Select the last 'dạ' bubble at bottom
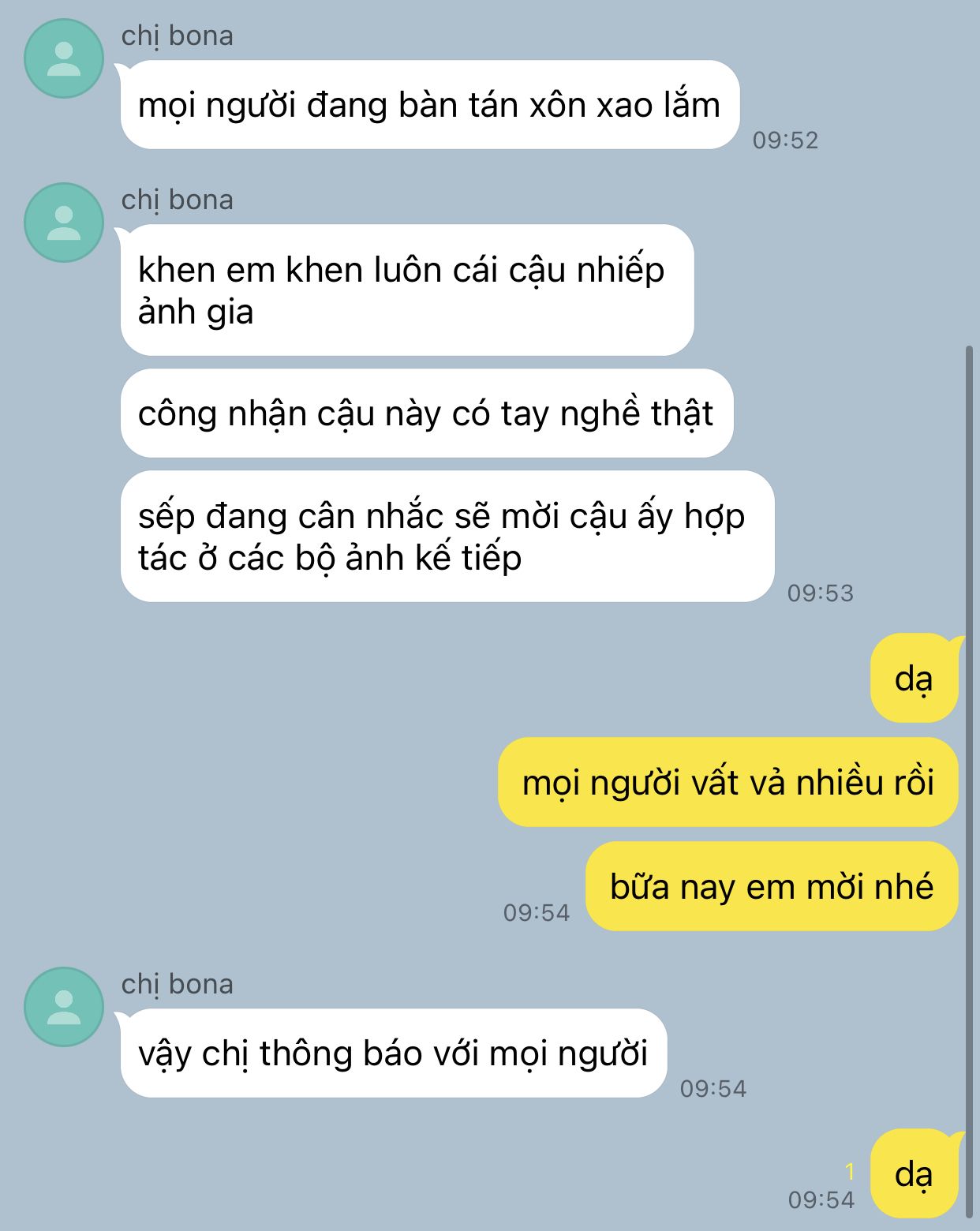Viewport: 980px width, 1231px height. [x=914, y=1174]
